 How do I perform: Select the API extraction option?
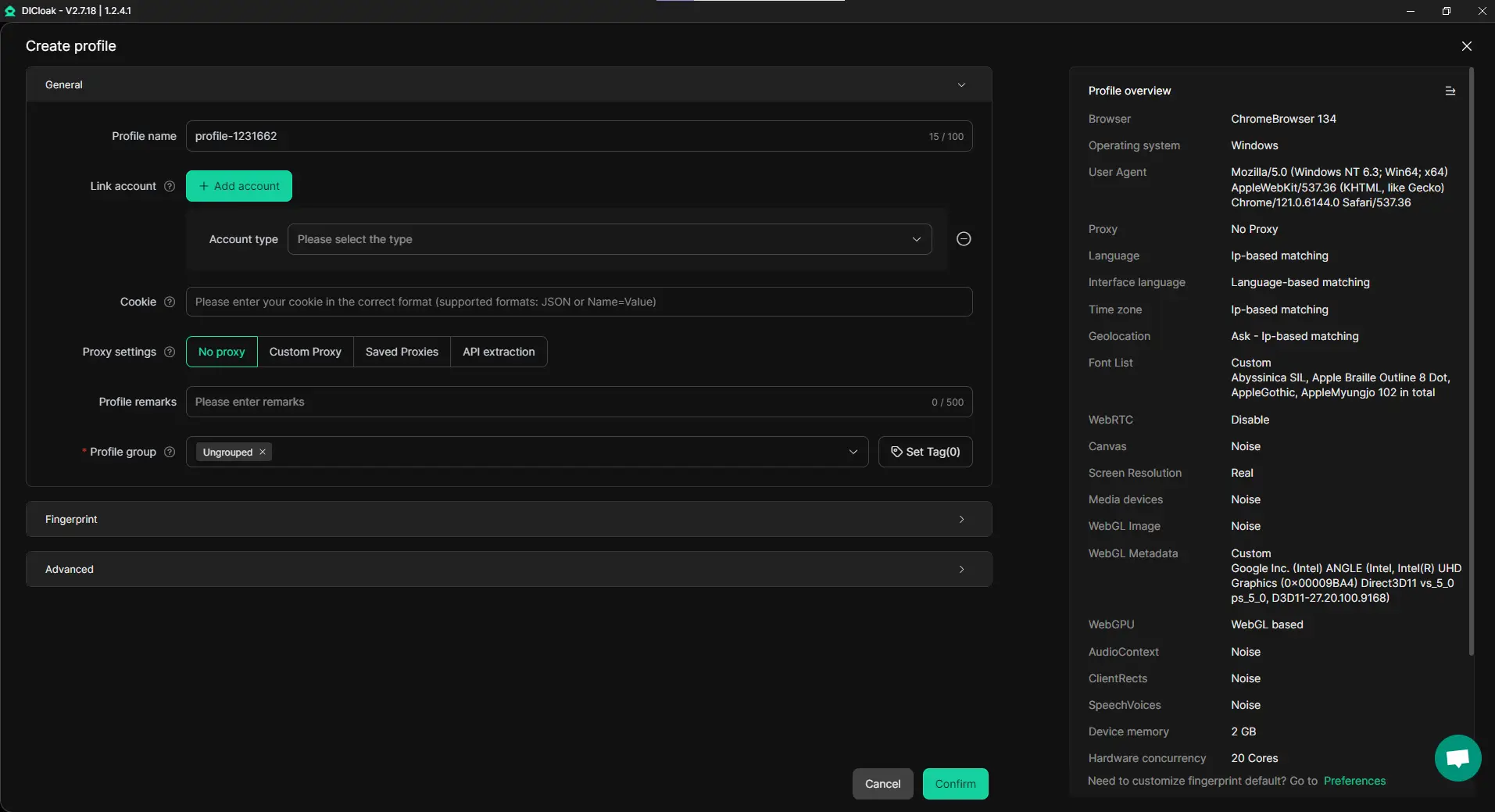point(499,352)
